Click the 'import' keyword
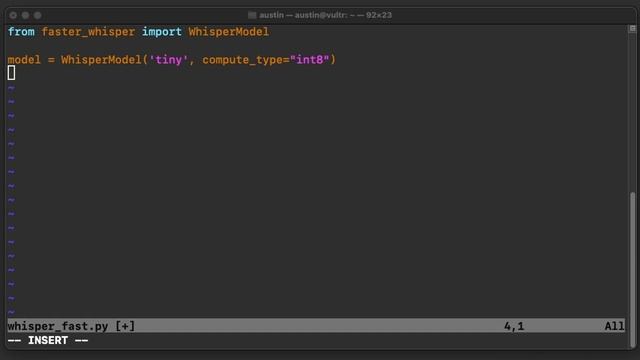Screen dimensions: 640x360 [162, 32]
